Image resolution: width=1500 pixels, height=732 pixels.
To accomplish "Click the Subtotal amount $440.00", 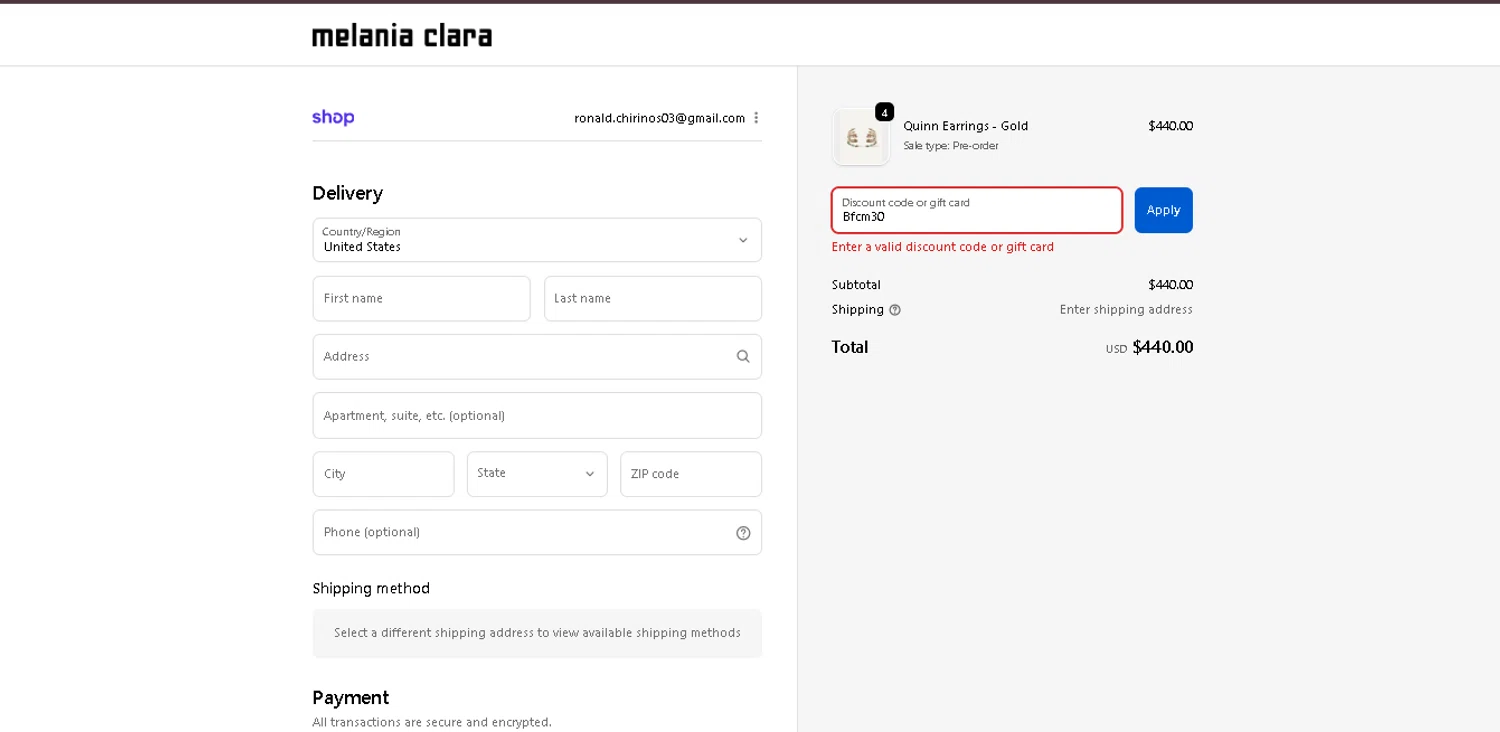I will (x=1170, y=285).
